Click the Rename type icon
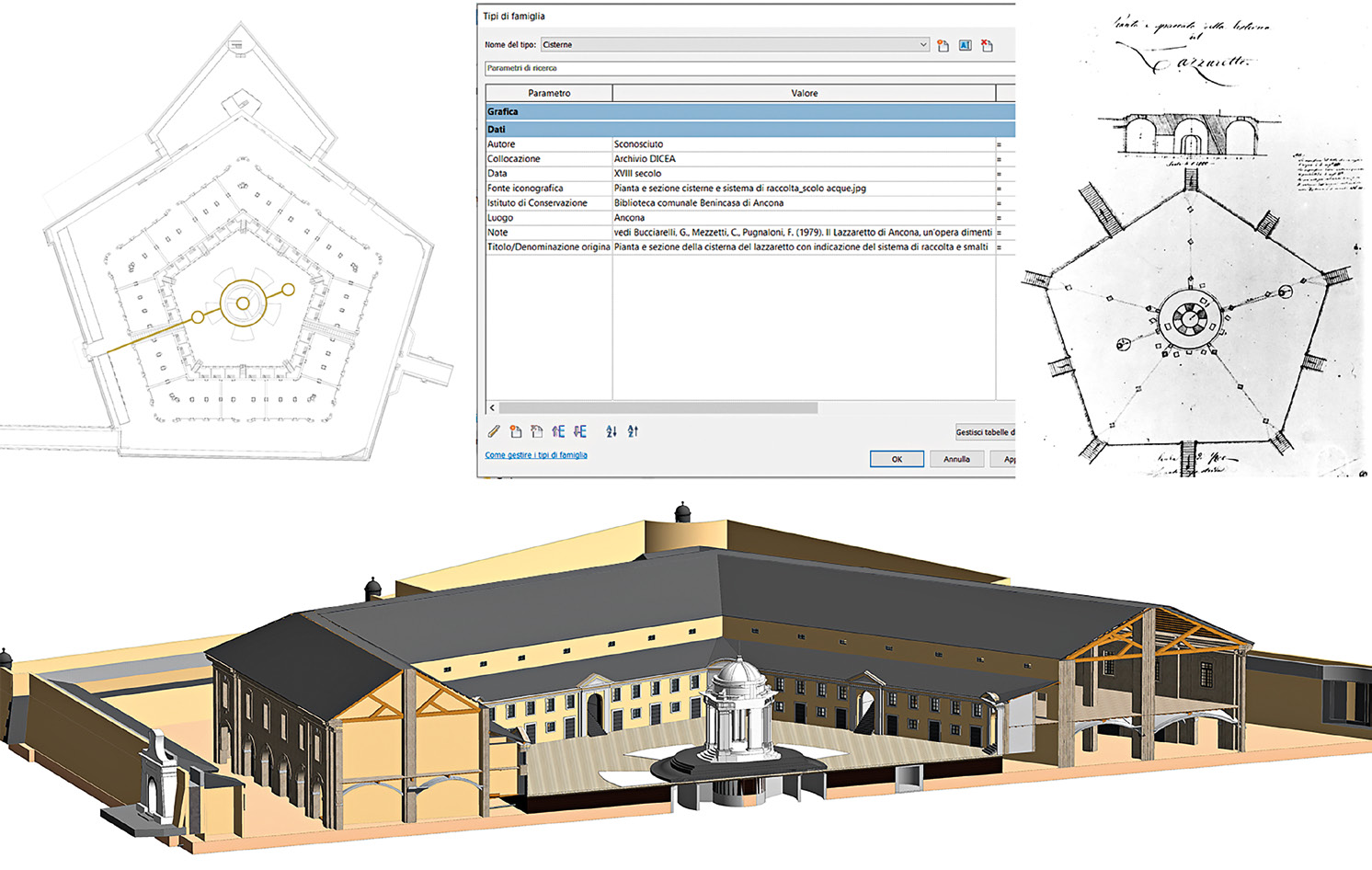 pos(965,45)
